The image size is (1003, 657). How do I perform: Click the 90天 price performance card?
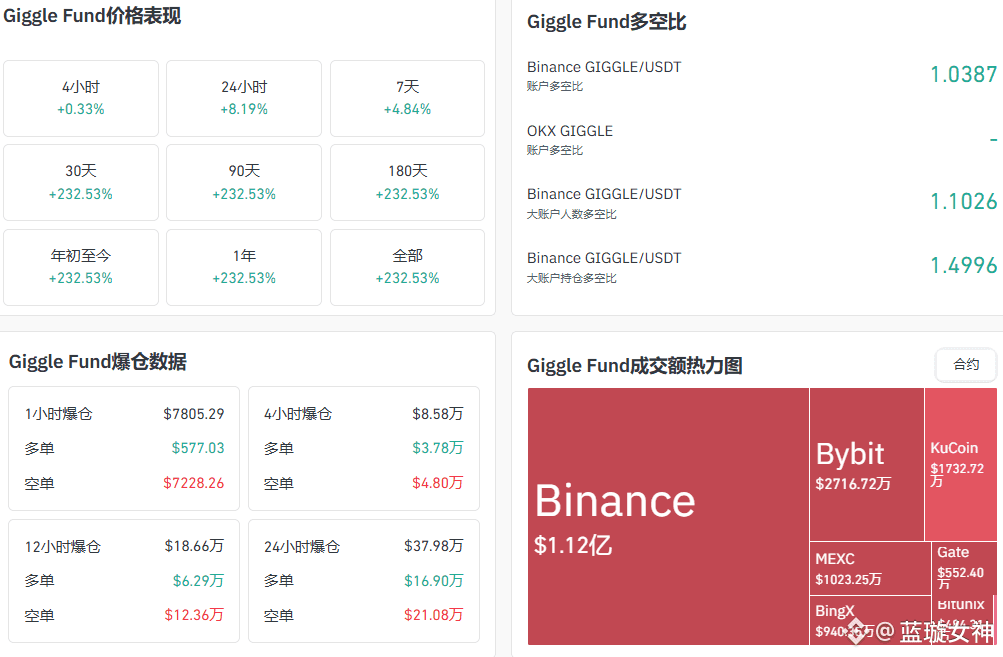[x=244, y=183]
